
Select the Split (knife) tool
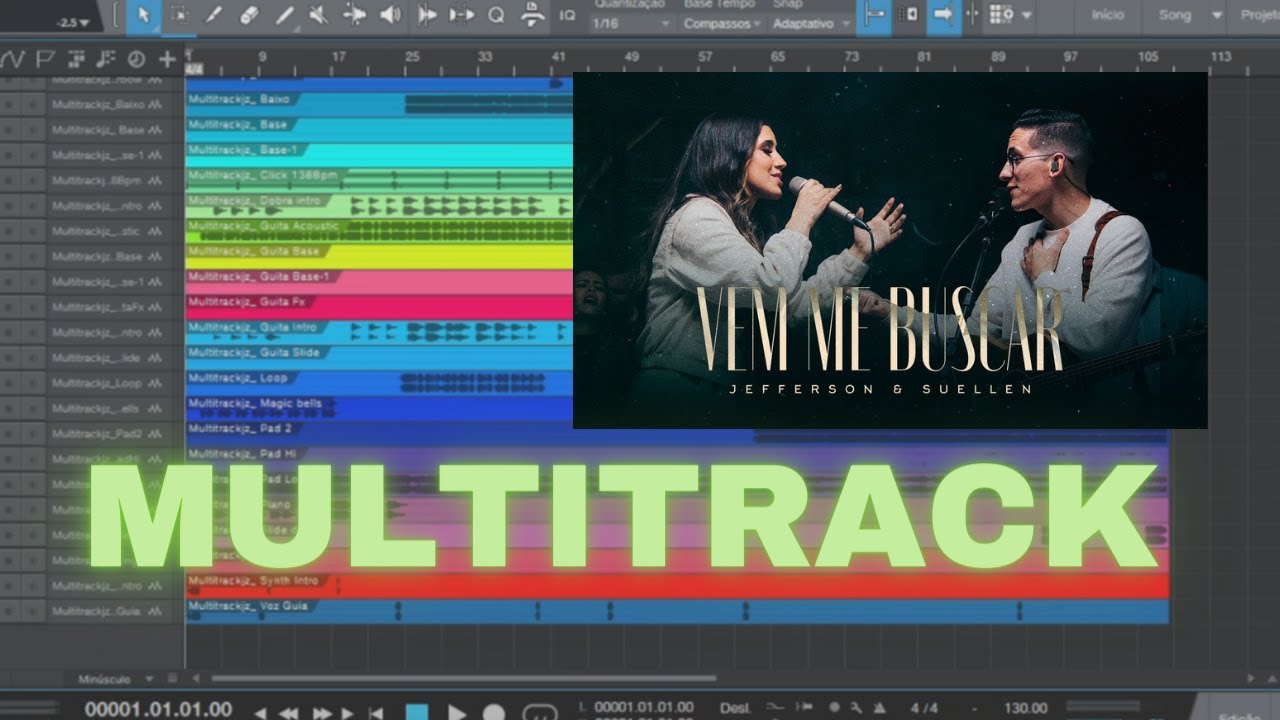point(213,15)
